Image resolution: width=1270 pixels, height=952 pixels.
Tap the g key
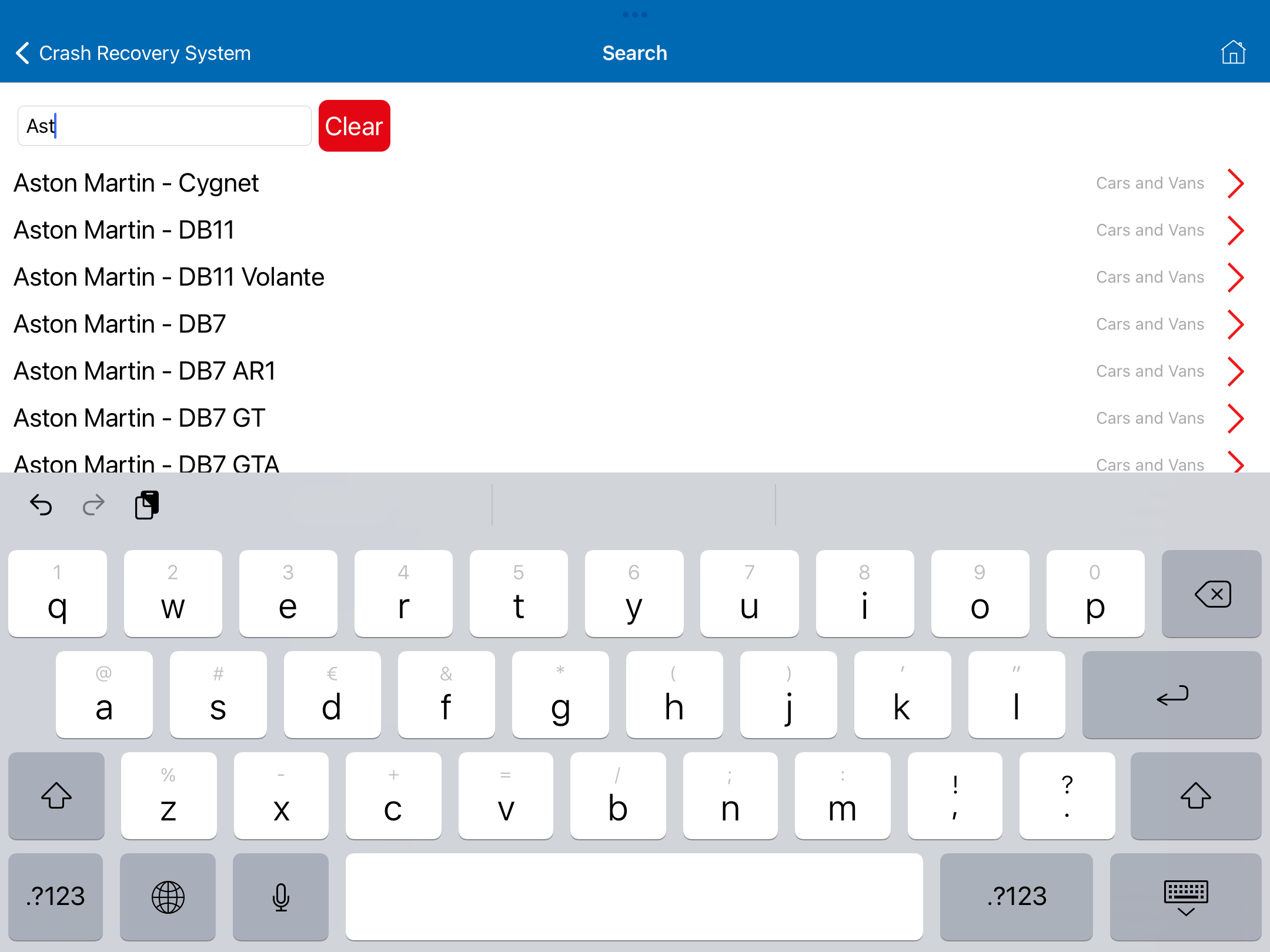pyautogui.click(x=560, y=695)
